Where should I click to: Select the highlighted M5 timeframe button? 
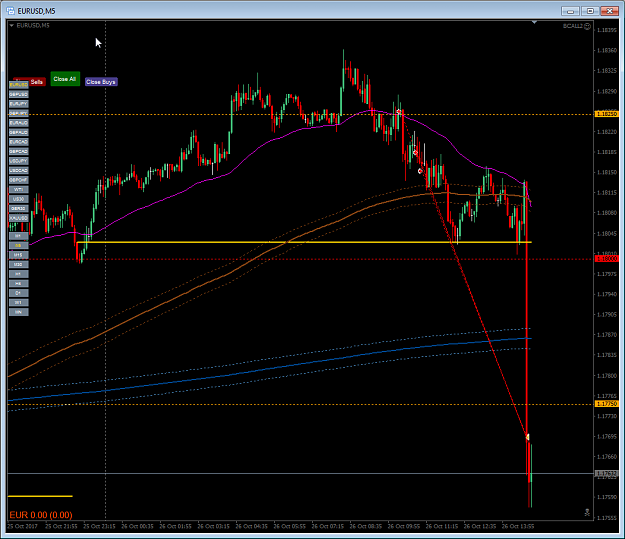(19, 246)
